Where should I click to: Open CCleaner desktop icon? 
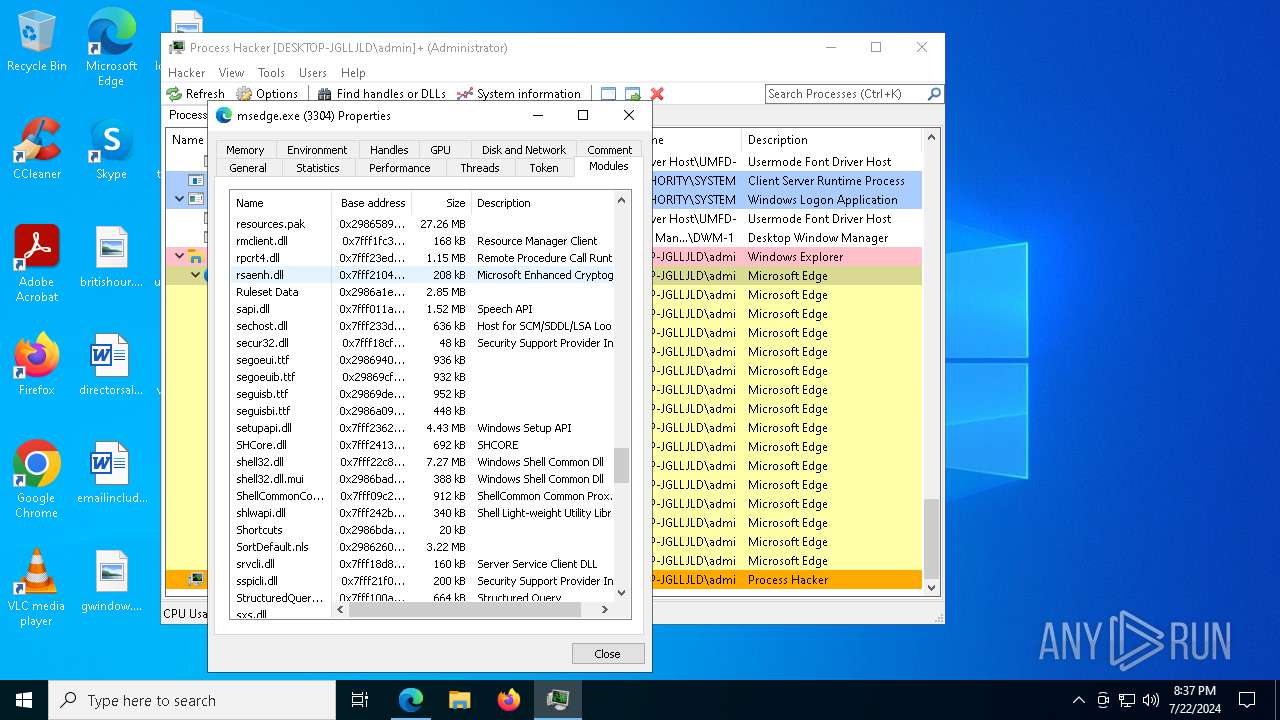pyautogui.click(x=37, y=150)
